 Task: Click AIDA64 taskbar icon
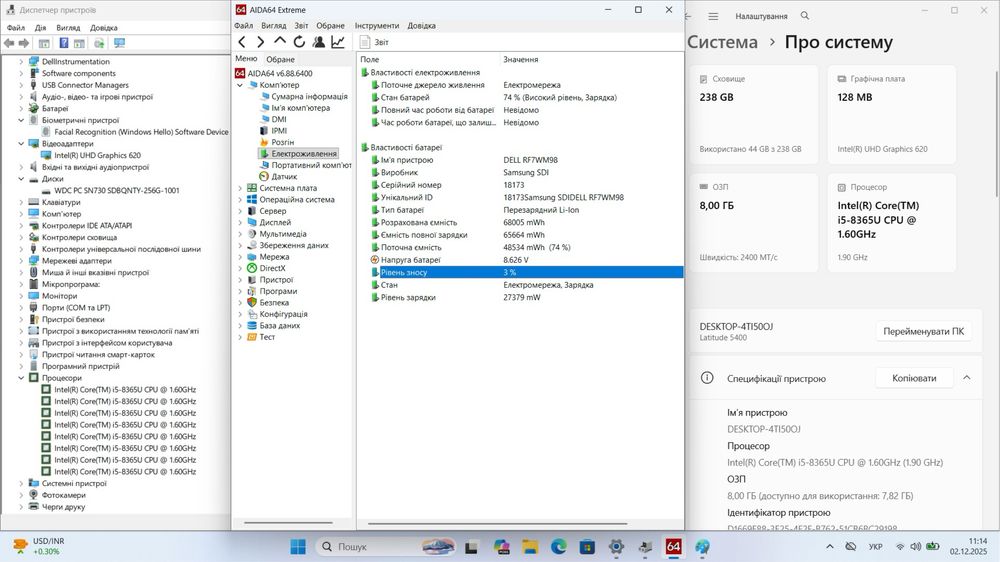point(673,547)
